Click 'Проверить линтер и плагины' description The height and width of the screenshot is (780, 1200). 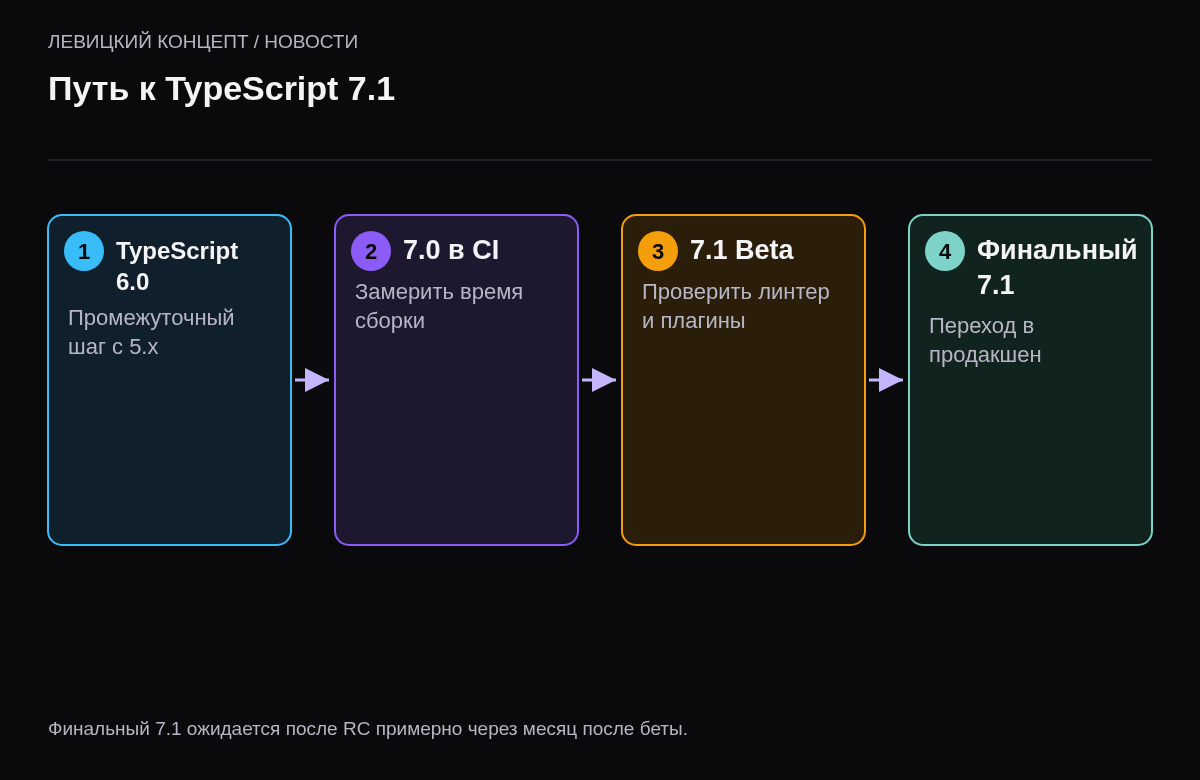point(736,306)
